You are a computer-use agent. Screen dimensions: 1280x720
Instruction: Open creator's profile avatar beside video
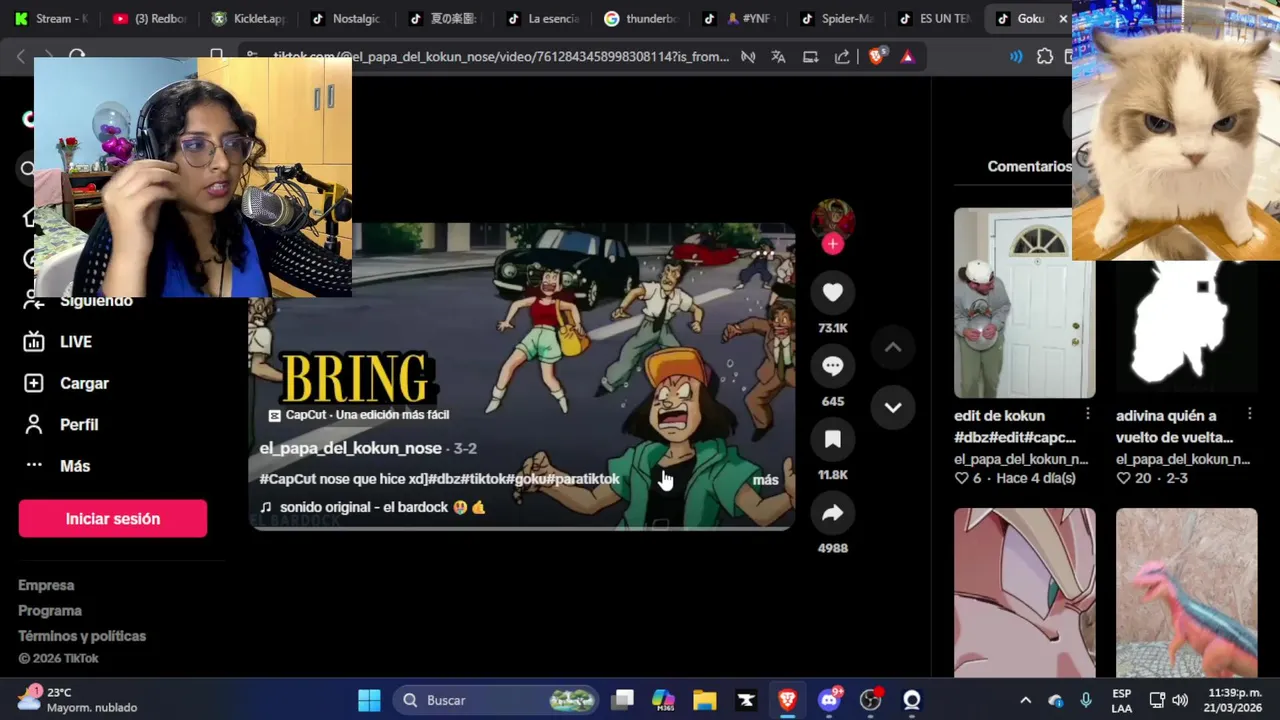coord(832,219)
